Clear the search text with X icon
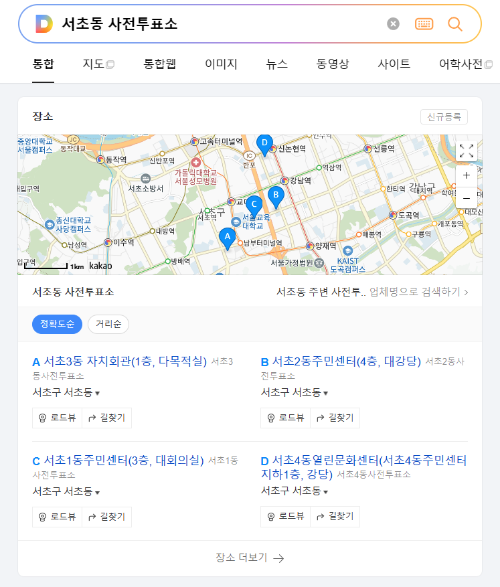Image resolution: width=500 pixels, height=587 pixels. tap(393, 24)
